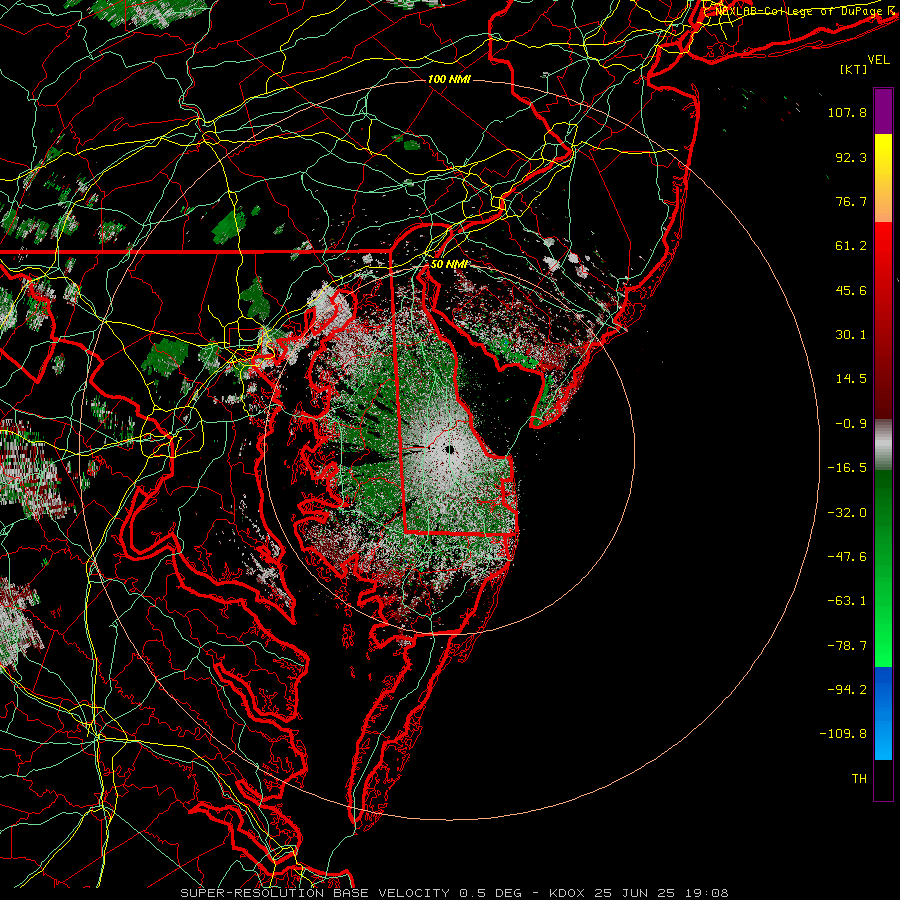The width and height of the screenshot is (900, 900).
Task: Click the 14.5 velocity scale value
Action: pyautogui.click(x=851, y=379)
